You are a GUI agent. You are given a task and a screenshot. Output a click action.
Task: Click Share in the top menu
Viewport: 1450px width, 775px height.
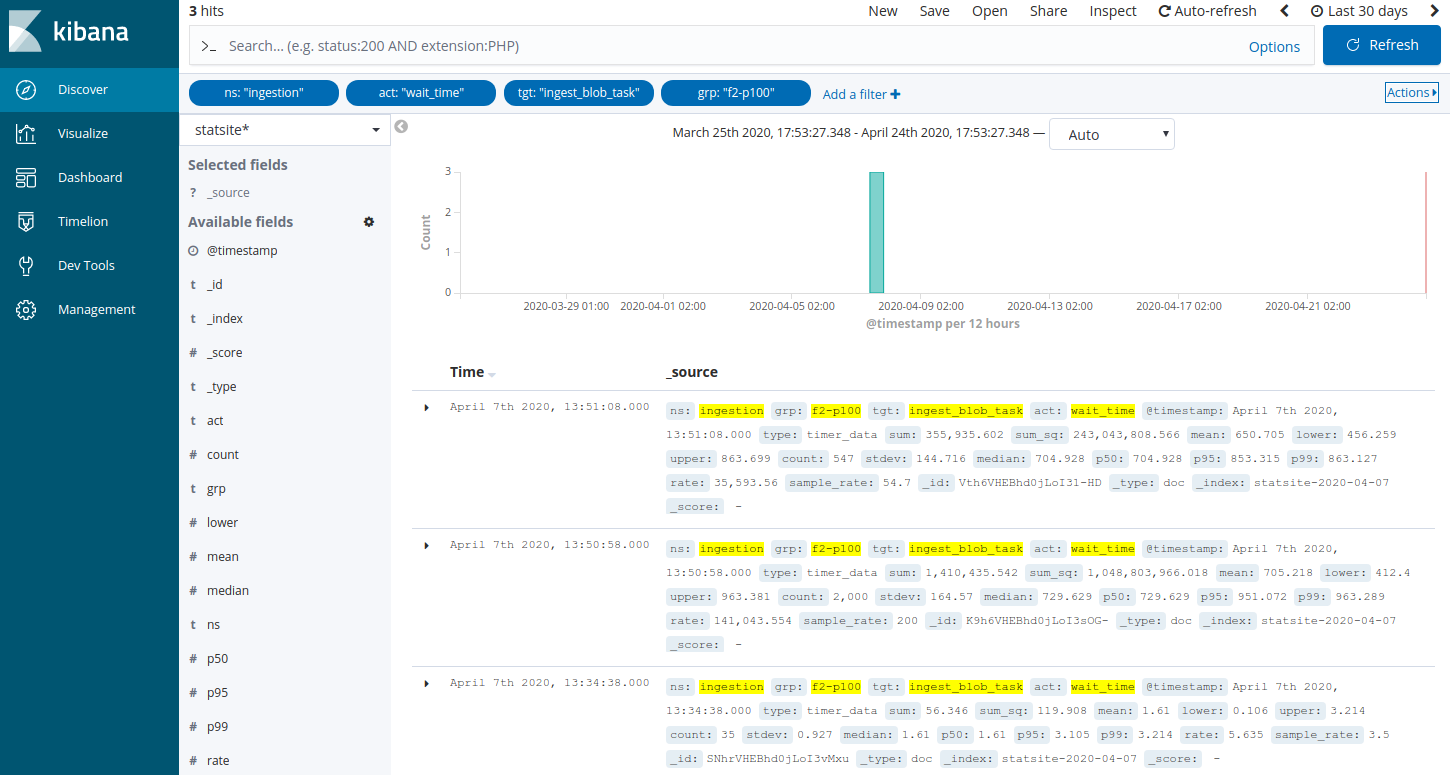(1048, 11)
